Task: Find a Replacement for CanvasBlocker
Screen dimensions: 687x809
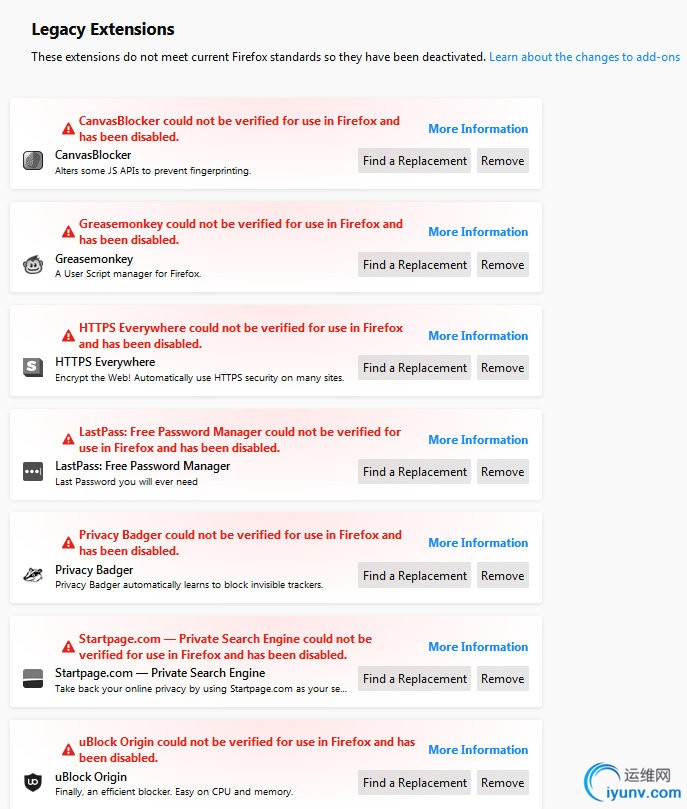Action: (415, 161)
